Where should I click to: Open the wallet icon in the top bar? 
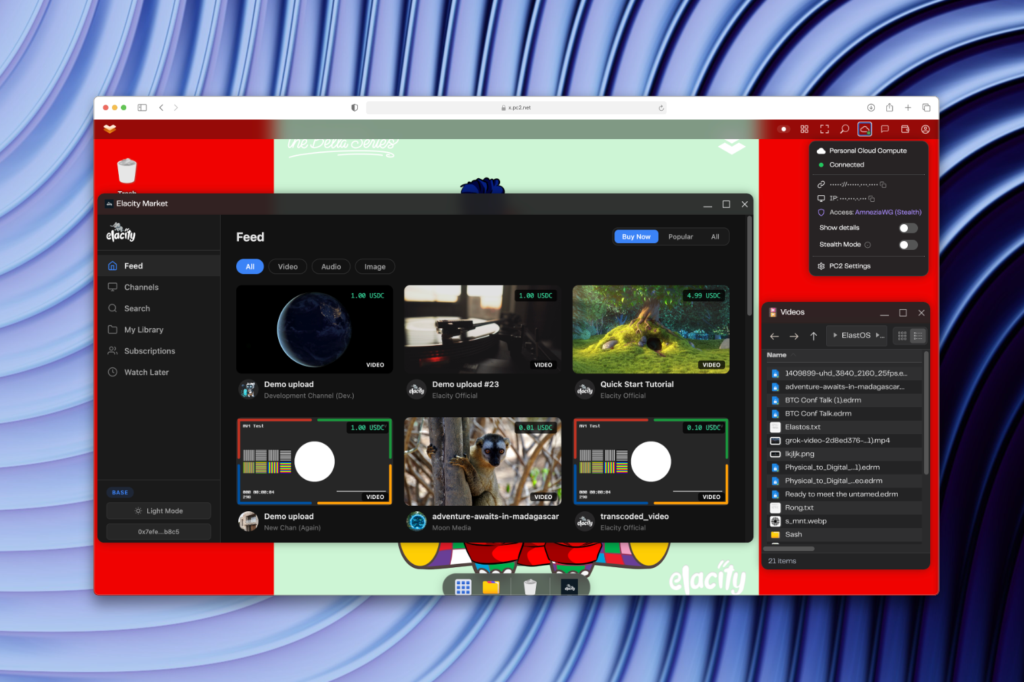(x=905, y=129)
